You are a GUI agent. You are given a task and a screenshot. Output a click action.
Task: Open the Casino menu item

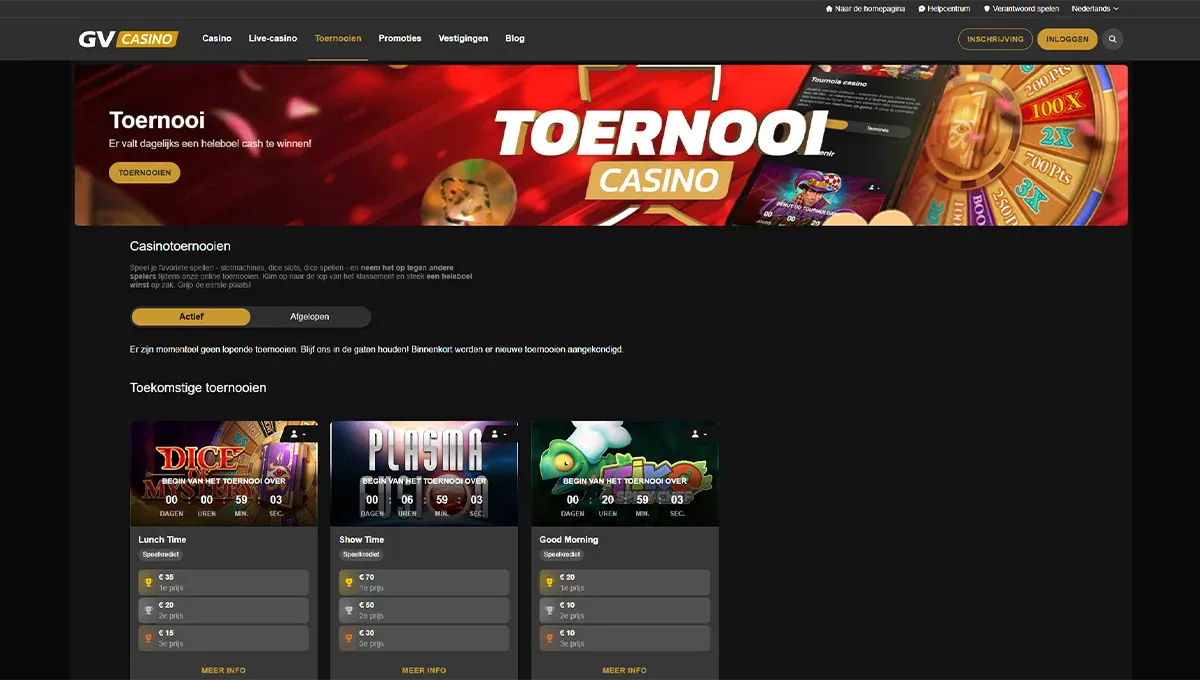coord(217,39)
